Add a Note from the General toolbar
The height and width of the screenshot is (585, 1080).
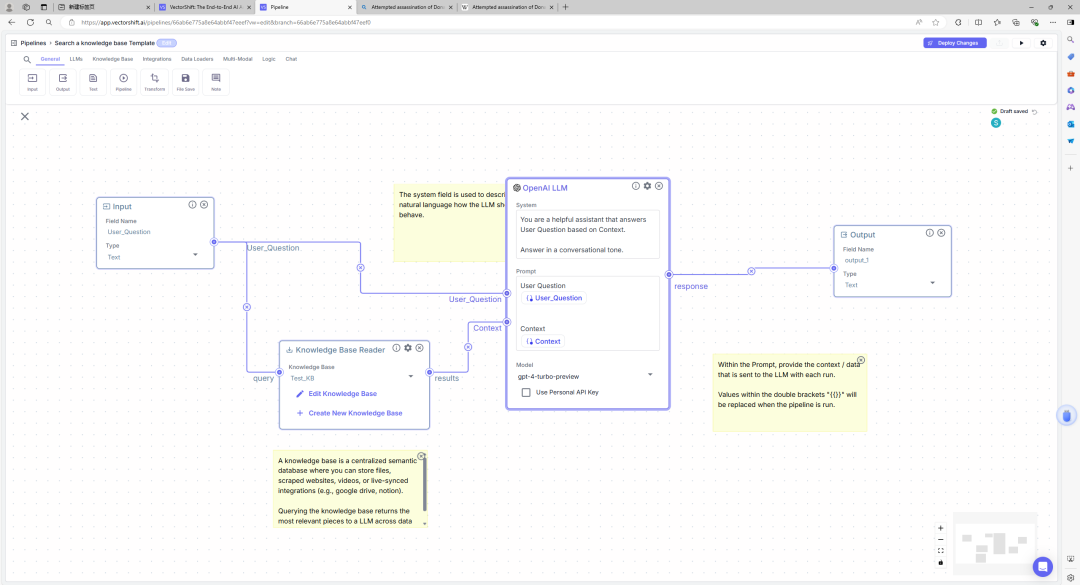pos(216,82)
